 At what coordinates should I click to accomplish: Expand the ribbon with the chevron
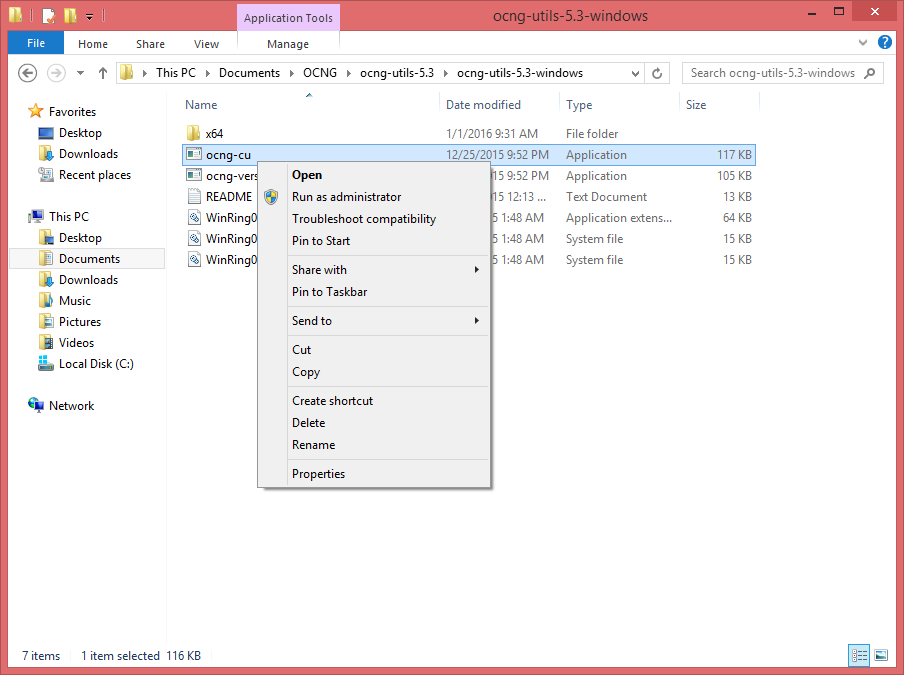click(x=862, y=43)
